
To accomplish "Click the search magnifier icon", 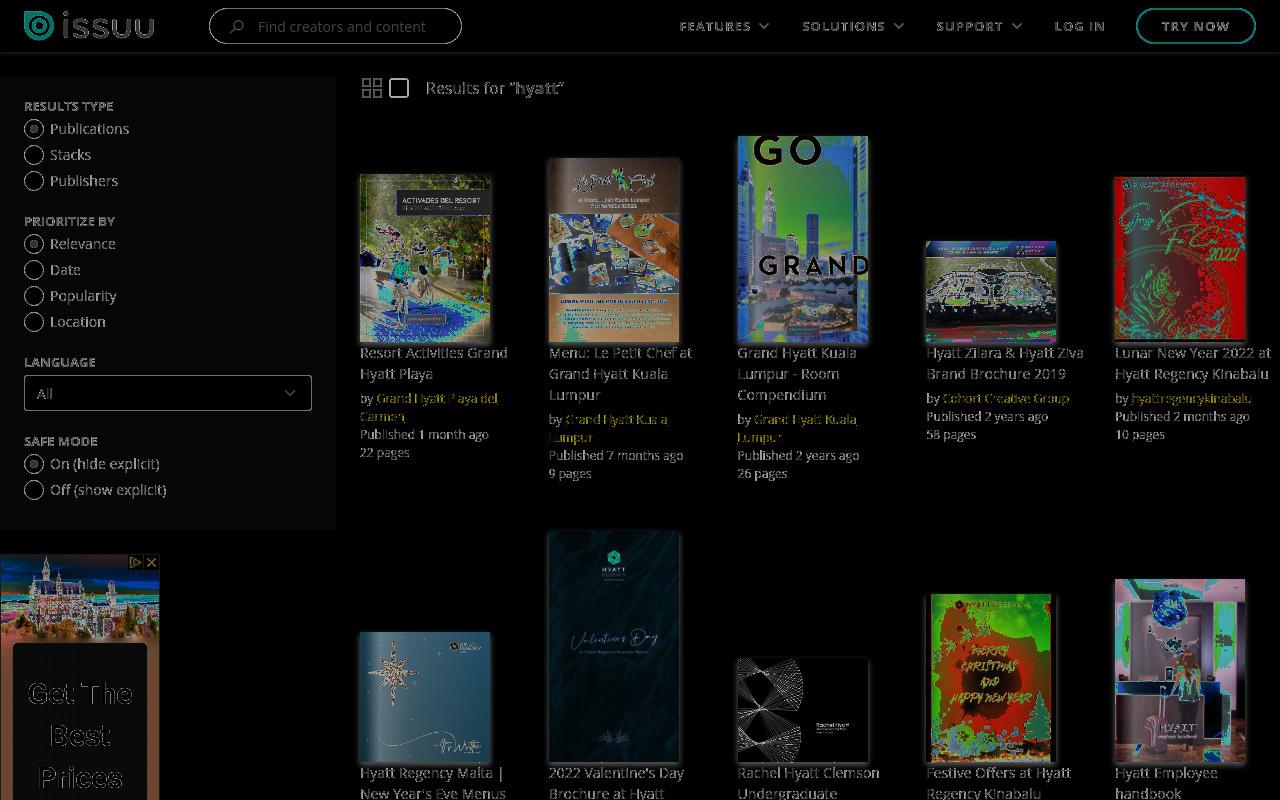I will [x=237, y=27].
